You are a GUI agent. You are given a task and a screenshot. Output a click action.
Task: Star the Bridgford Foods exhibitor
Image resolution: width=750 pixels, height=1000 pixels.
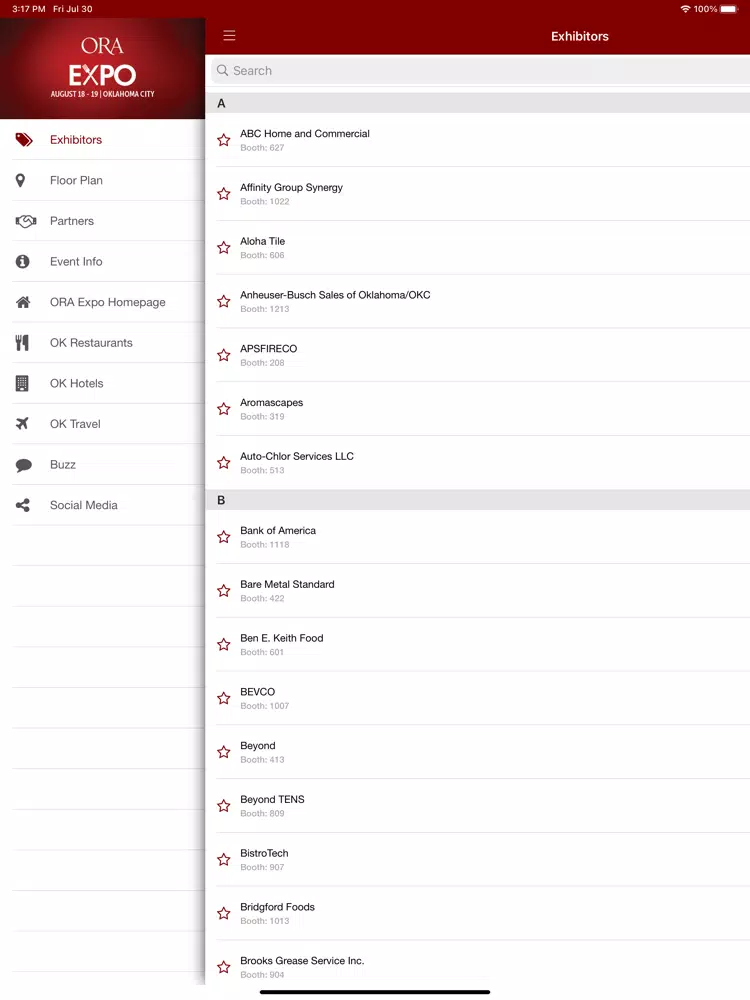coord(223,913)
